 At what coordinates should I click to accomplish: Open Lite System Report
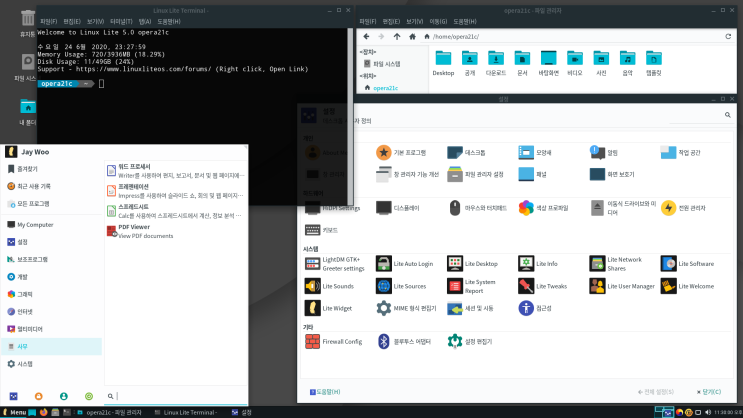tap(472, 286)
